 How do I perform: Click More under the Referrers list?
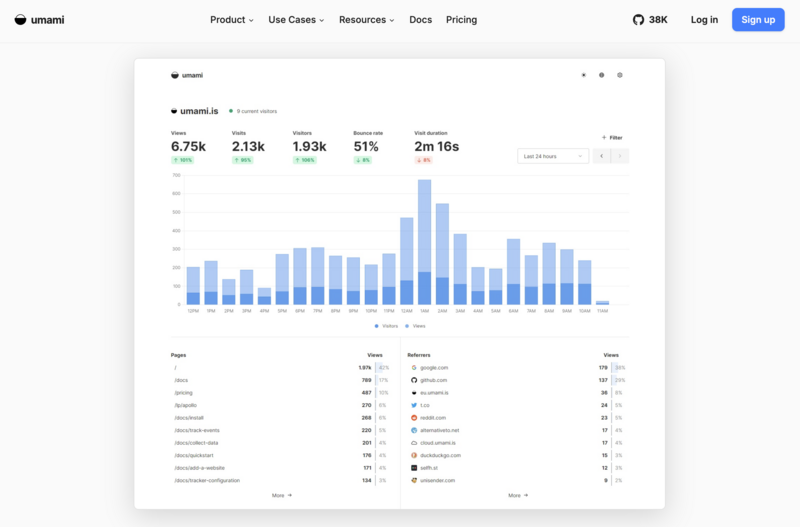[518, 495]
